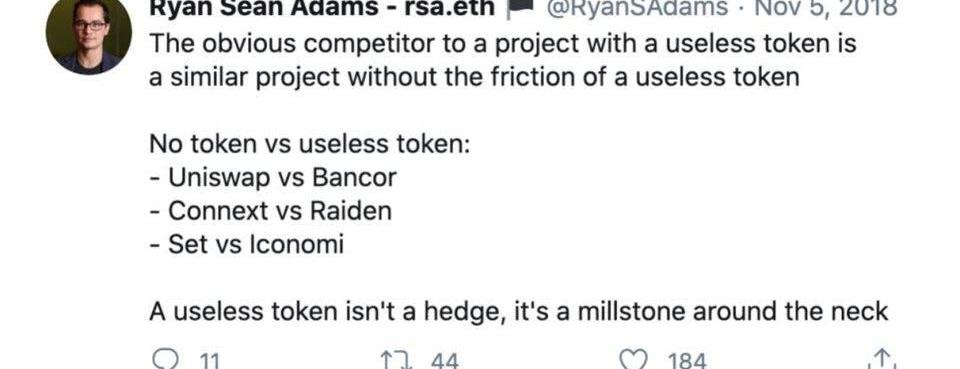Click the '- Set vs Iconomi' line

[x=247, y=245]
